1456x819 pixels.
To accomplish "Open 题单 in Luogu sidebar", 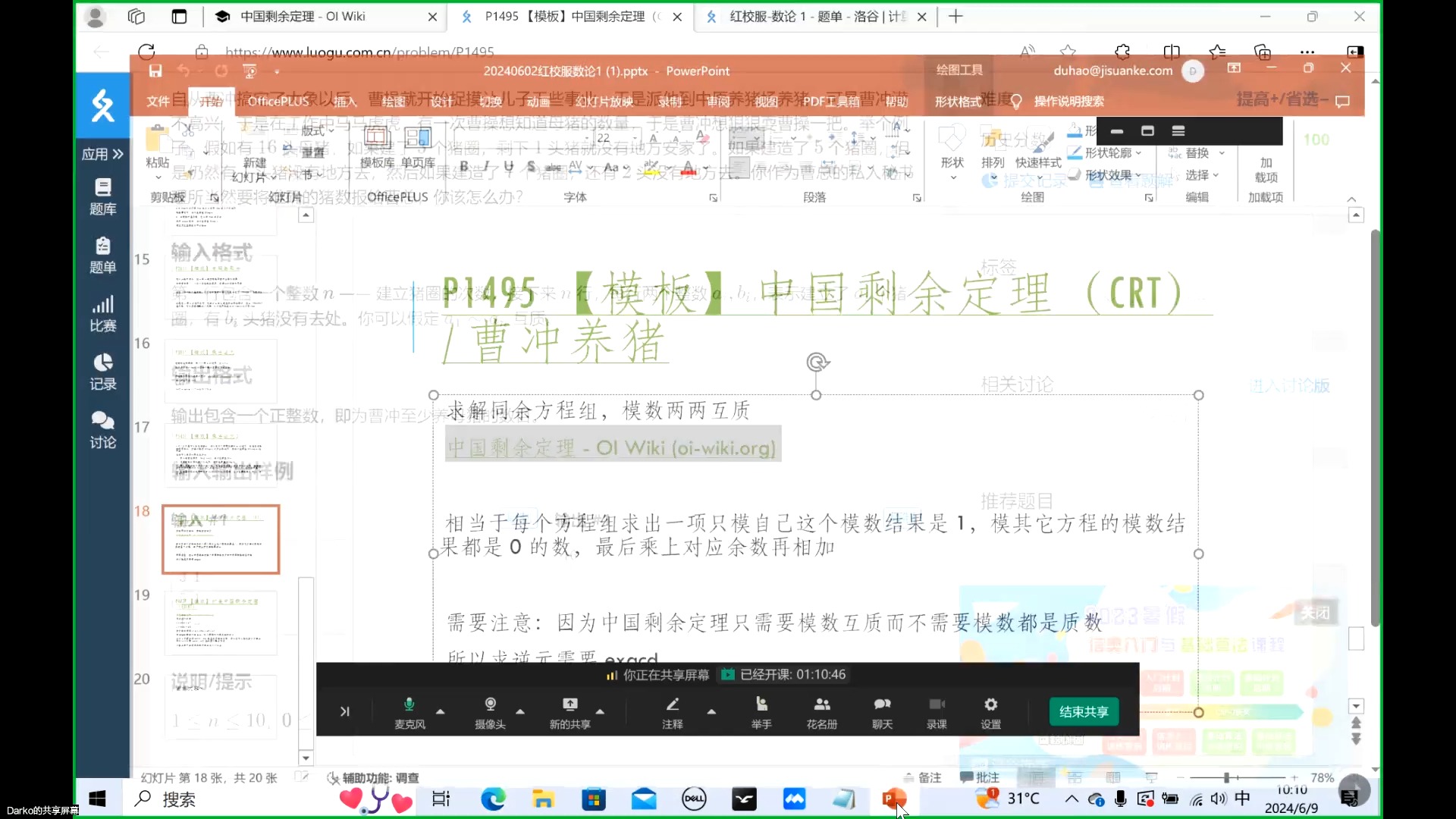I will tap(103, 256).
